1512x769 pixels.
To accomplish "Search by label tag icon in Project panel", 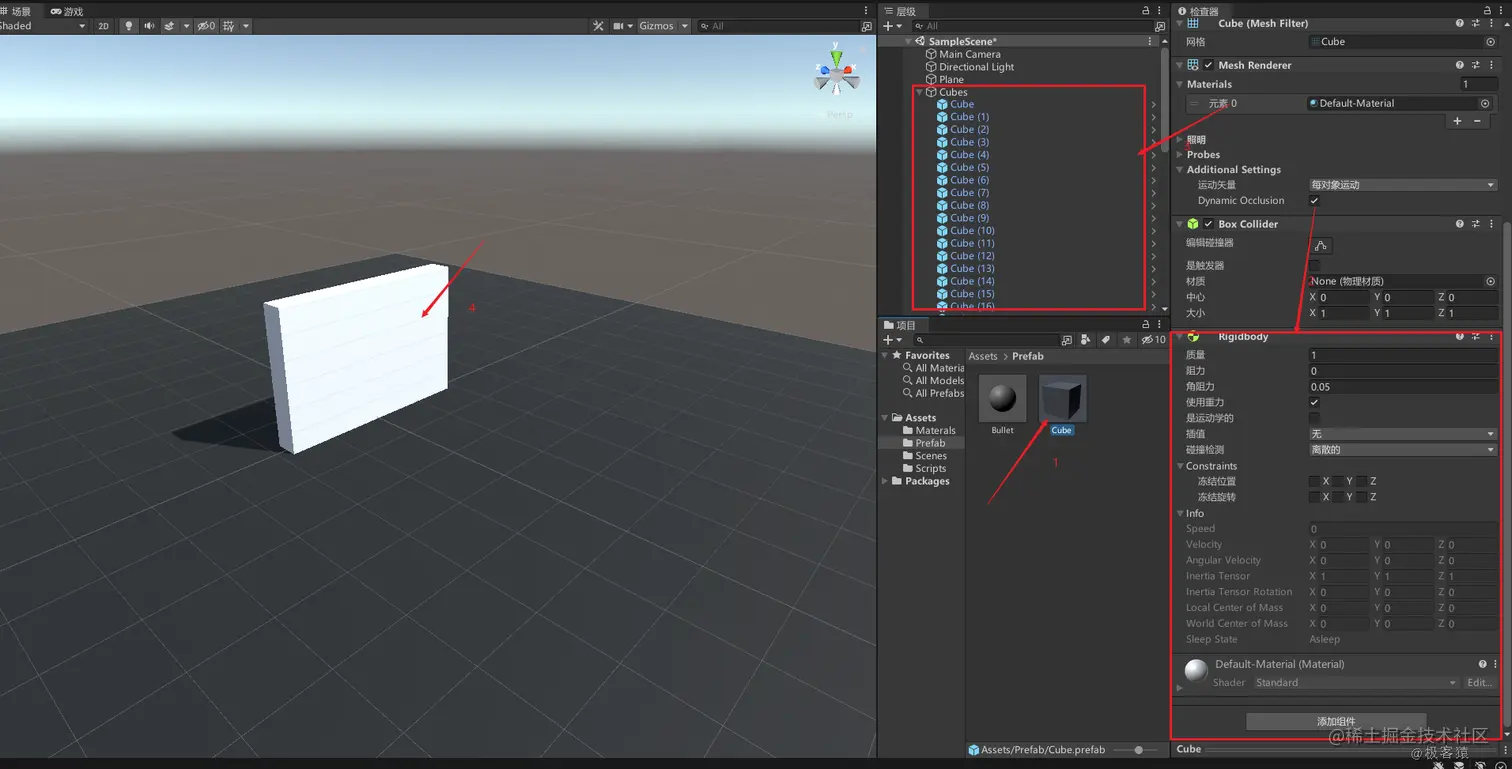I will 1106,340.
